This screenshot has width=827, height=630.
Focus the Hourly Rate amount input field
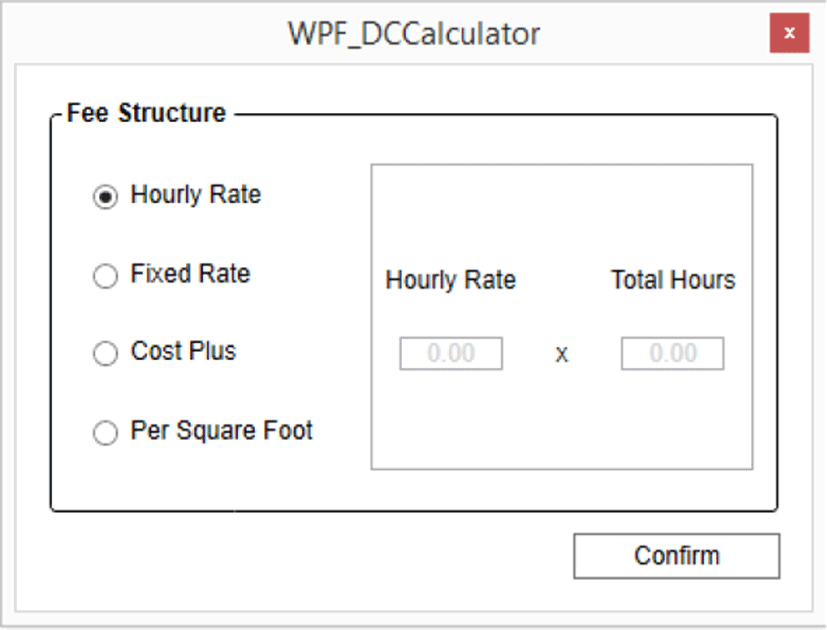pyautogui.click(x=451, y=354)
